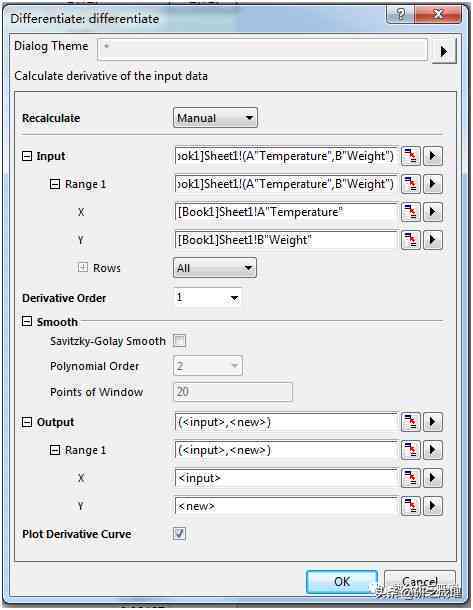The width and height of the screenshot is (473, 610).
Task: Expand the Rows tree node
Action: 82,268
